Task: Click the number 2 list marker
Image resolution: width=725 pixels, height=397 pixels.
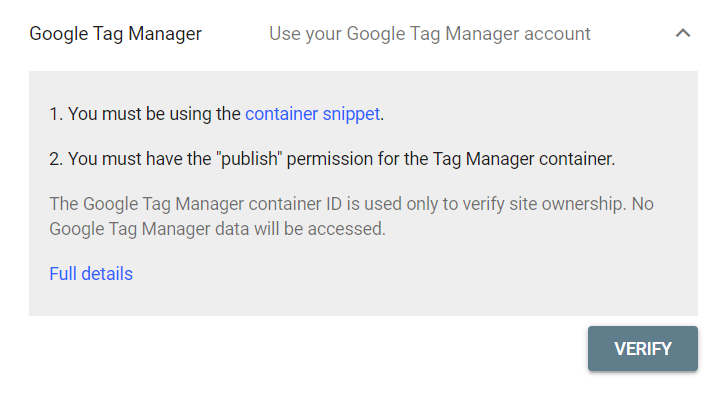Action: pos(56,159)
